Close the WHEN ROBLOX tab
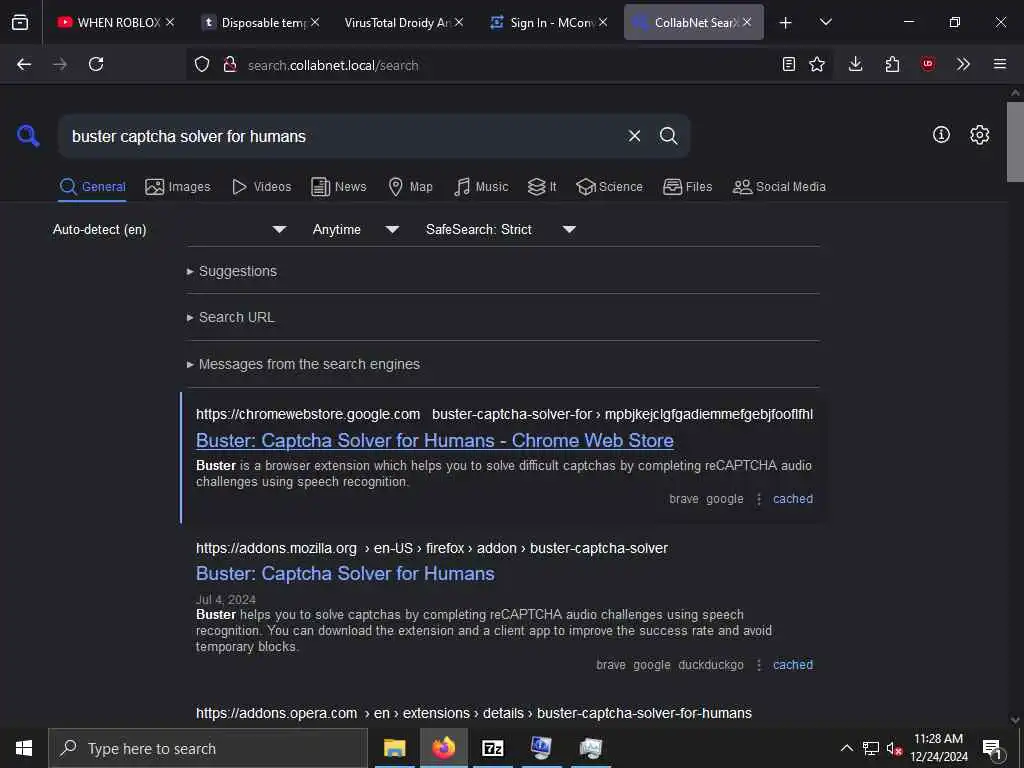The image size is (1024, 768). click(170, 22)
